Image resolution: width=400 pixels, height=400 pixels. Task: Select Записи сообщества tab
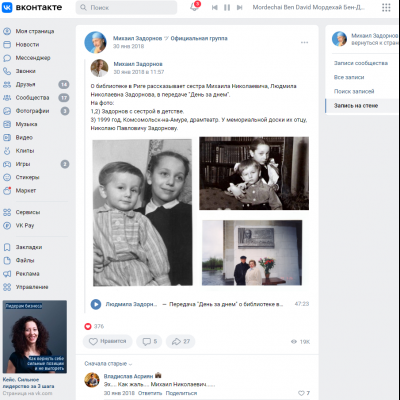pyautogui.click(x=362, y=63)
